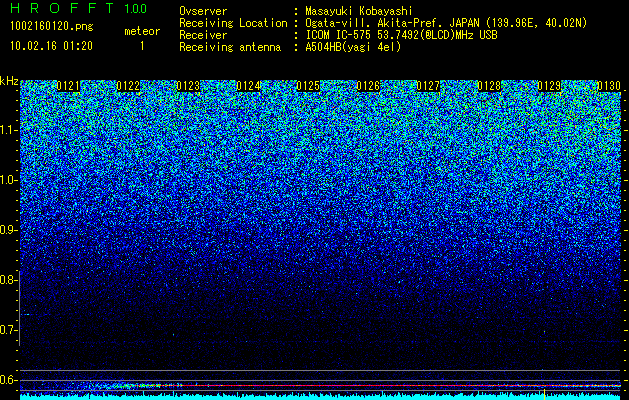629x400 pixels.
Task: Click the 0126 time marker
Action: point(368,86)
